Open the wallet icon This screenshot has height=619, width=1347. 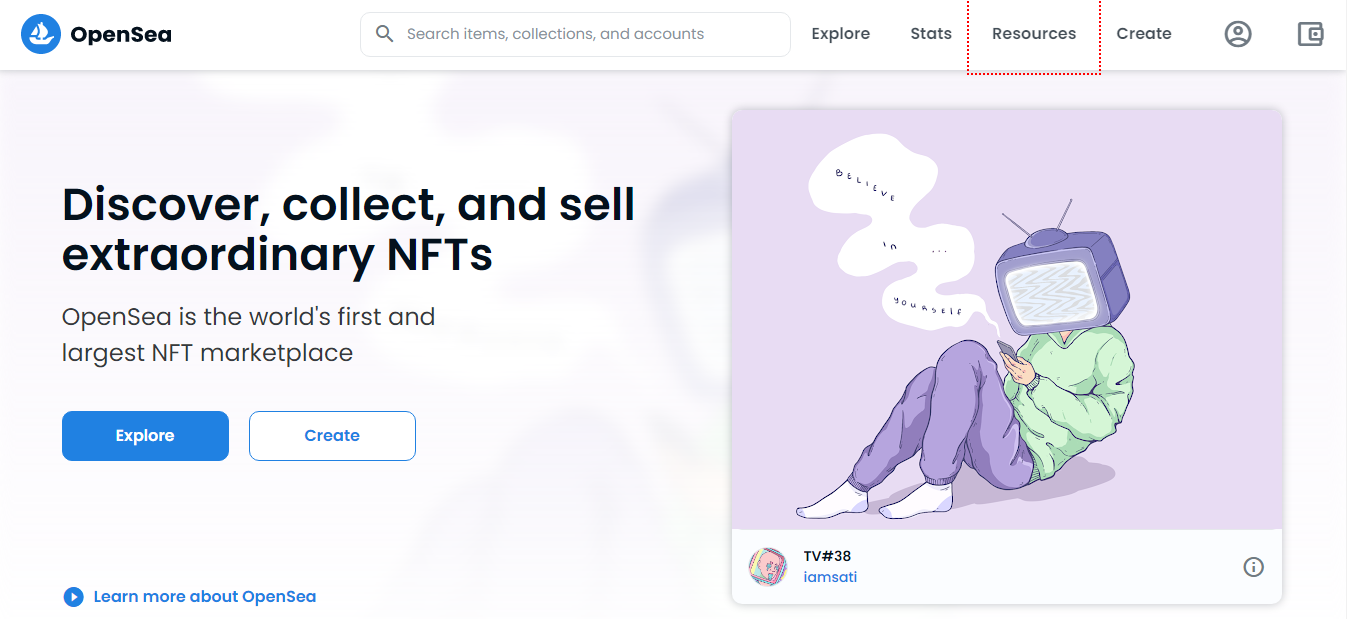click(x=1310, y=34)
